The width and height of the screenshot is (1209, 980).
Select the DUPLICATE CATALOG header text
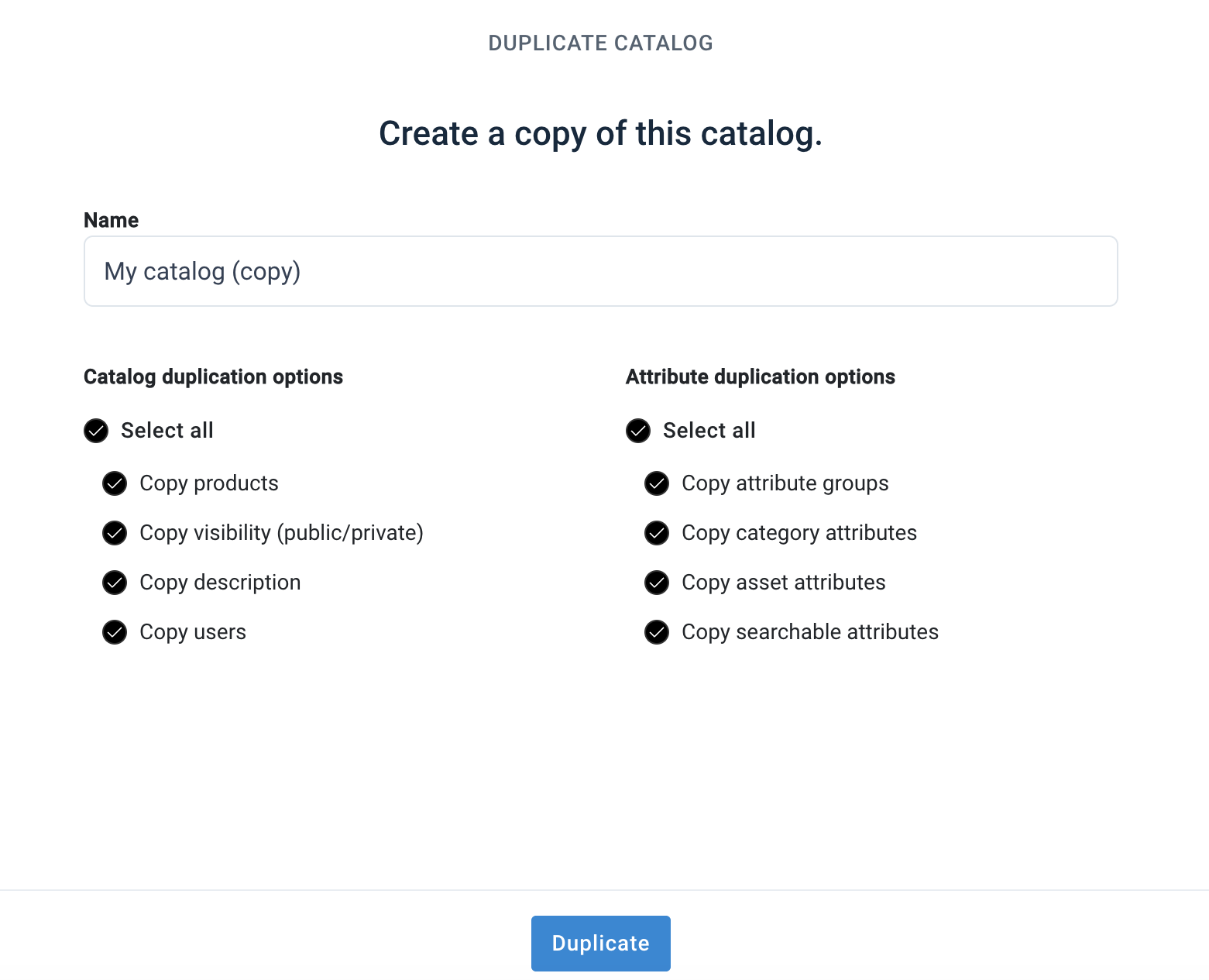[600, 43]
